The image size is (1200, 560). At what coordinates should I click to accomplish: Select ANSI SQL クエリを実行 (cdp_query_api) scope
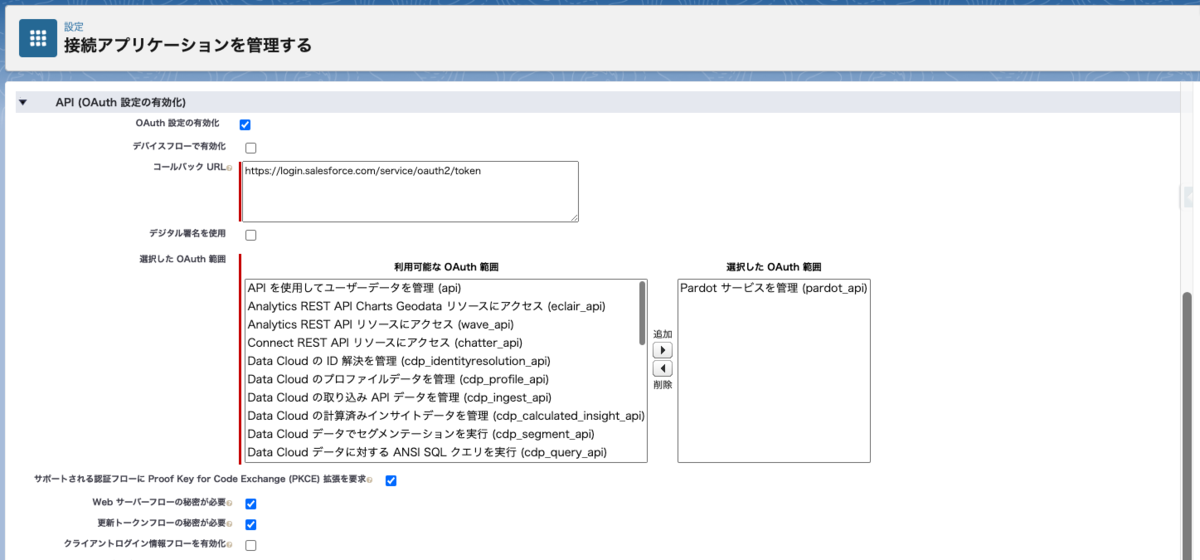(x=441, y=452)
